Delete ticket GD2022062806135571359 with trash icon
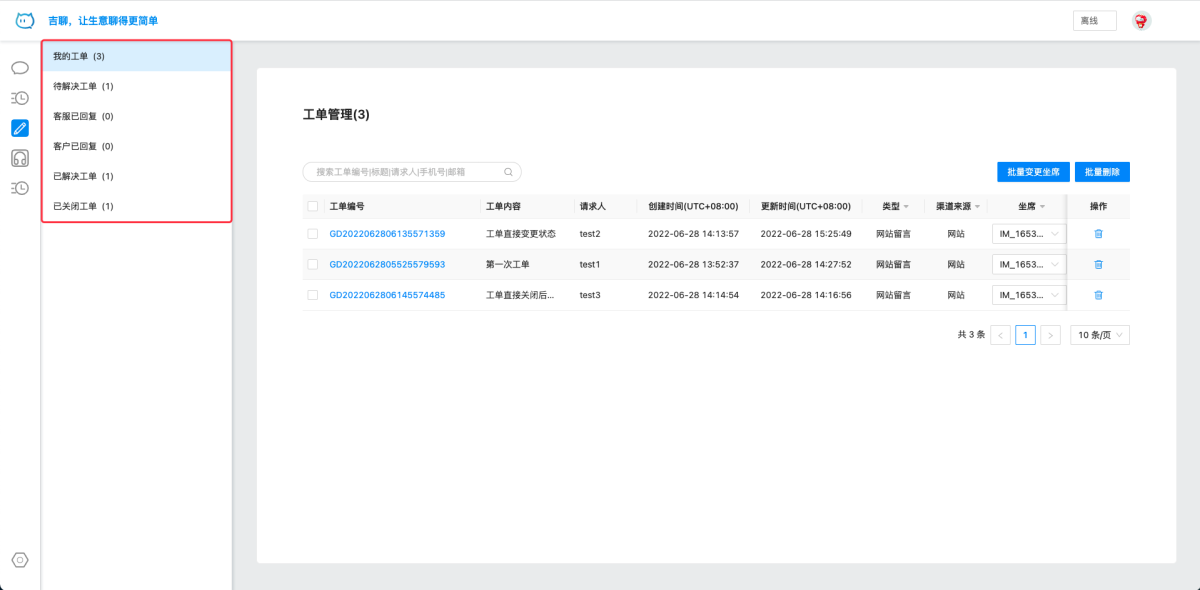Viewport: 1200px width, 590px height. tap(1098, 234)
